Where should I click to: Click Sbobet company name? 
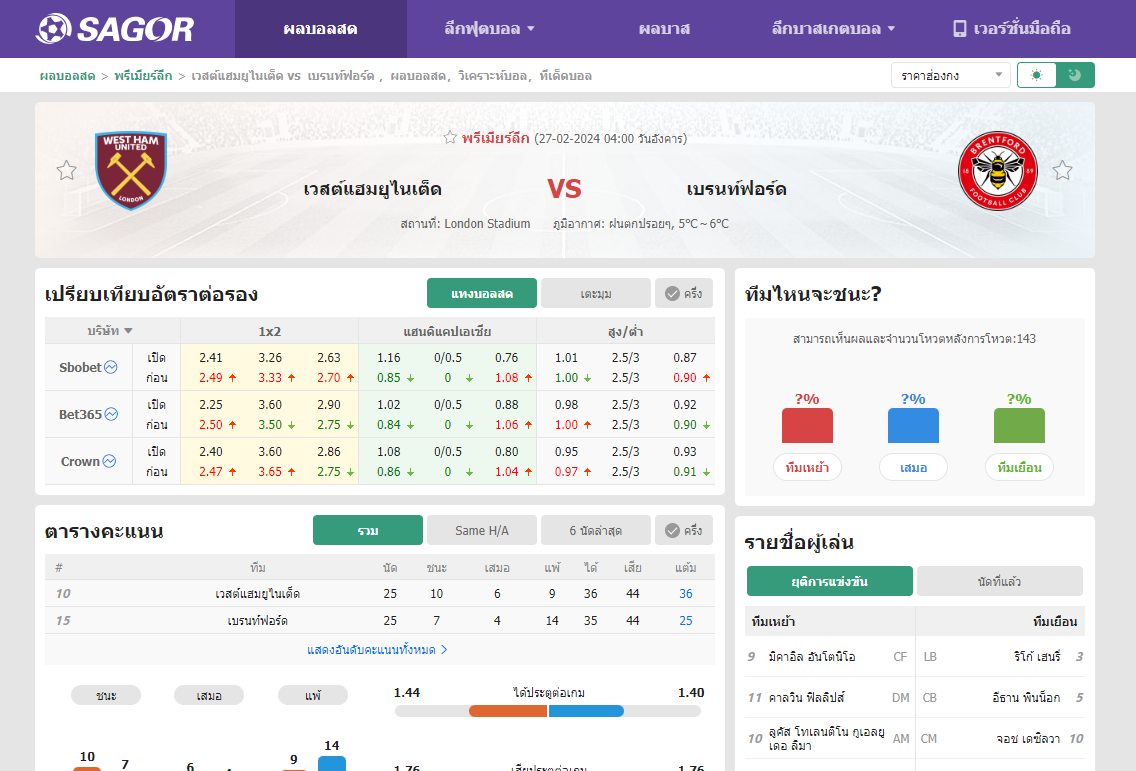(x=80, y=367)
